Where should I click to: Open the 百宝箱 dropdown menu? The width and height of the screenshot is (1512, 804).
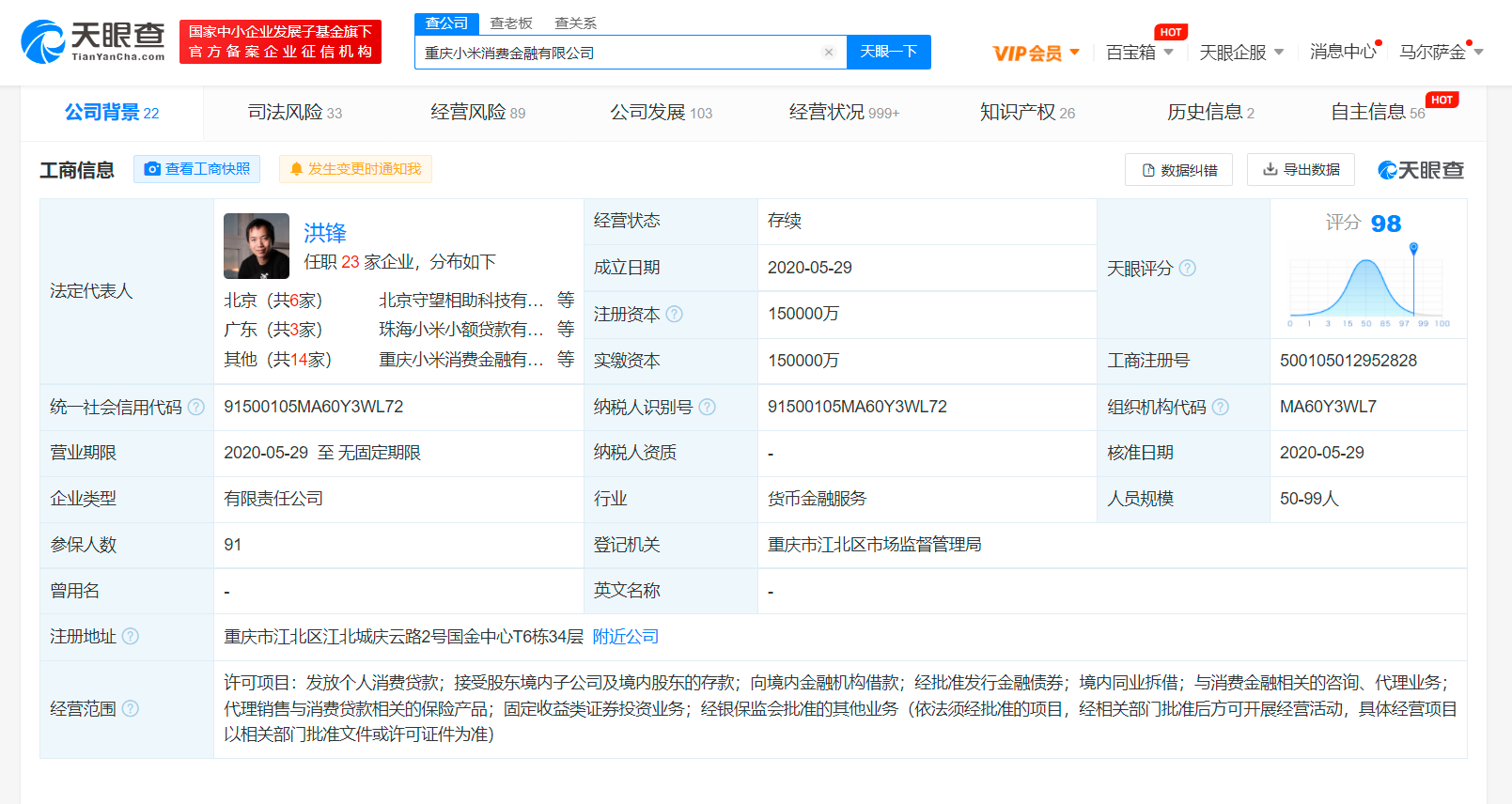coord(1139,53)
